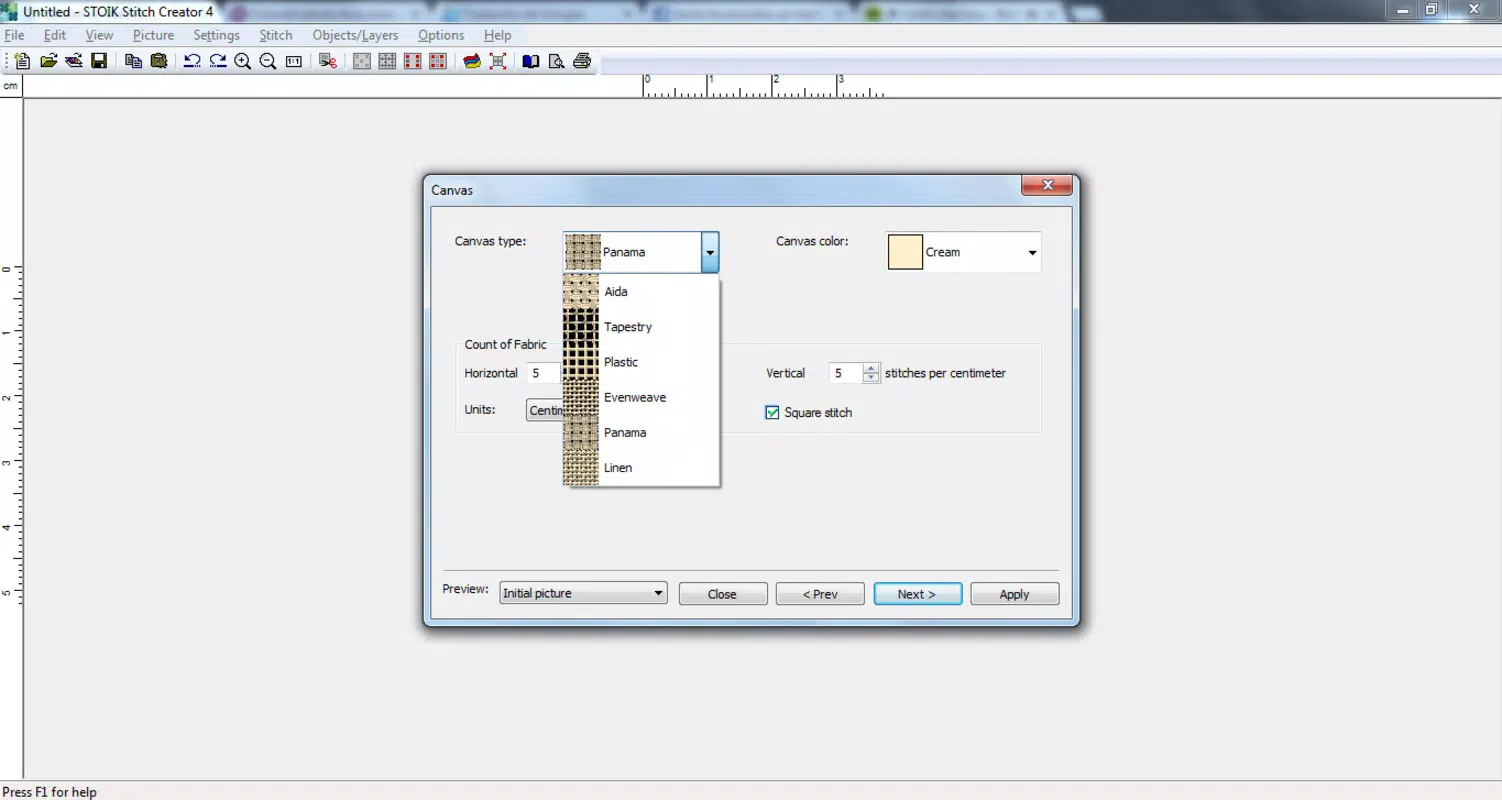Image resolution: width=1502 pixels, height=800 pixels.
Task: Choose Aida from the canvas type list
Action: [x=641, y=292]
